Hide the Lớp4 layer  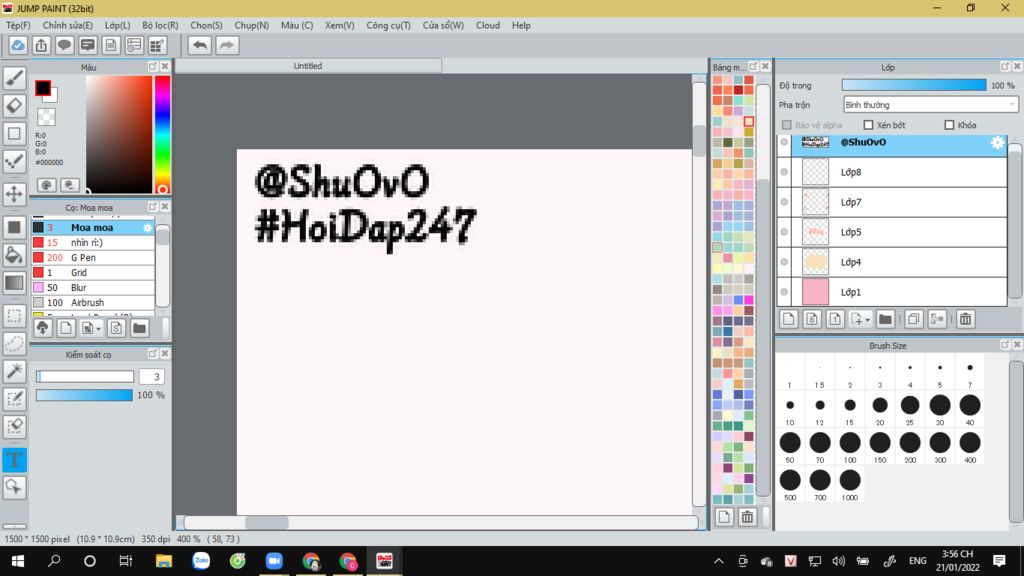point(784,262)
